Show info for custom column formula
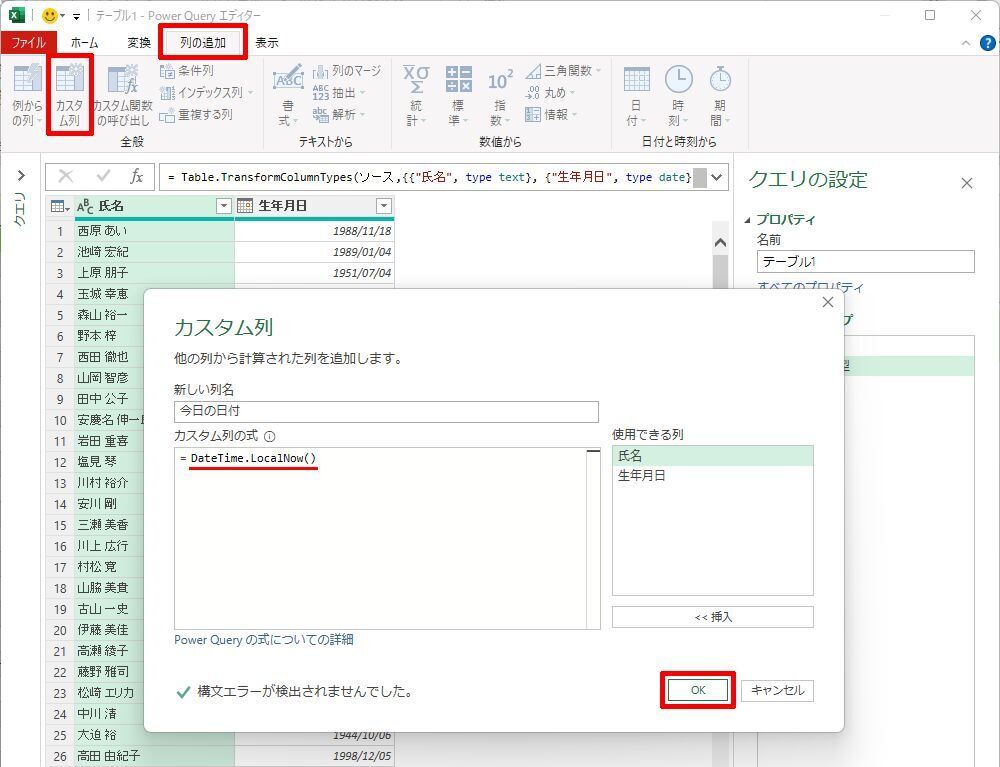The image size is (1000, 767). pos(269,437)
